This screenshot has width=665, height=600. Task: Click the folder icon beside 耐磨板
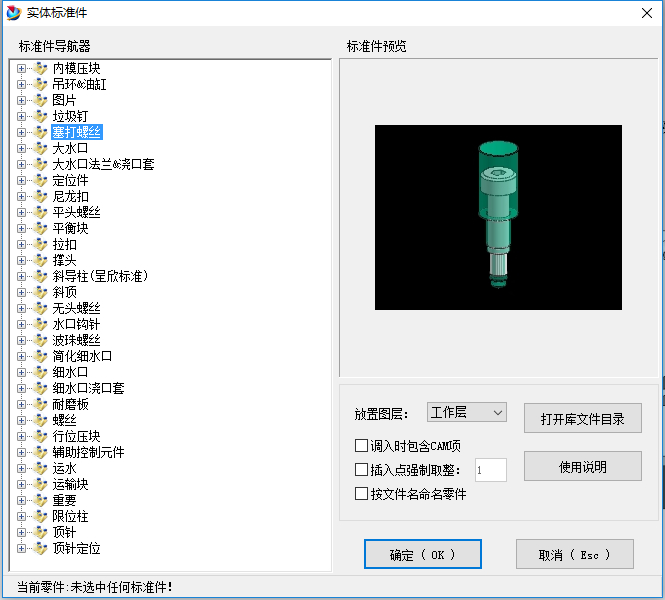[x=40, y=404]
